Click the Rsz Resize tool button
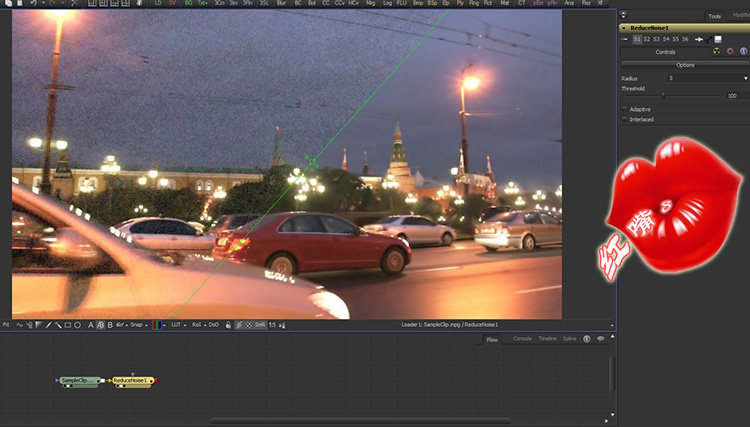The height and width of the screenshot is (427, 750). click(586, 3)
